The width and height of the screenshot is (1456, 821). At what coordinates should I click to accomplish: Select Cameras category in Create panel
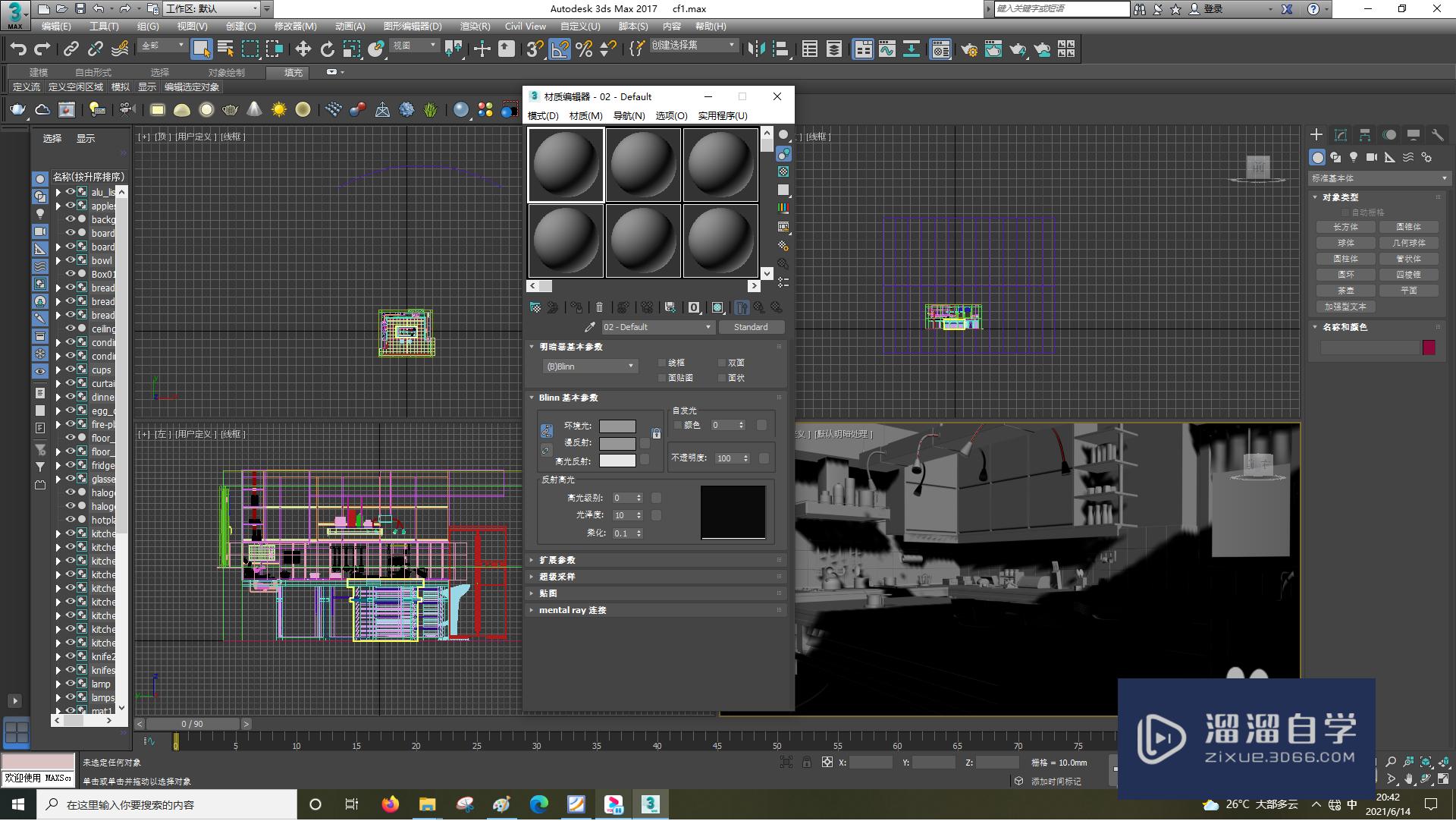click(1372, 157)
